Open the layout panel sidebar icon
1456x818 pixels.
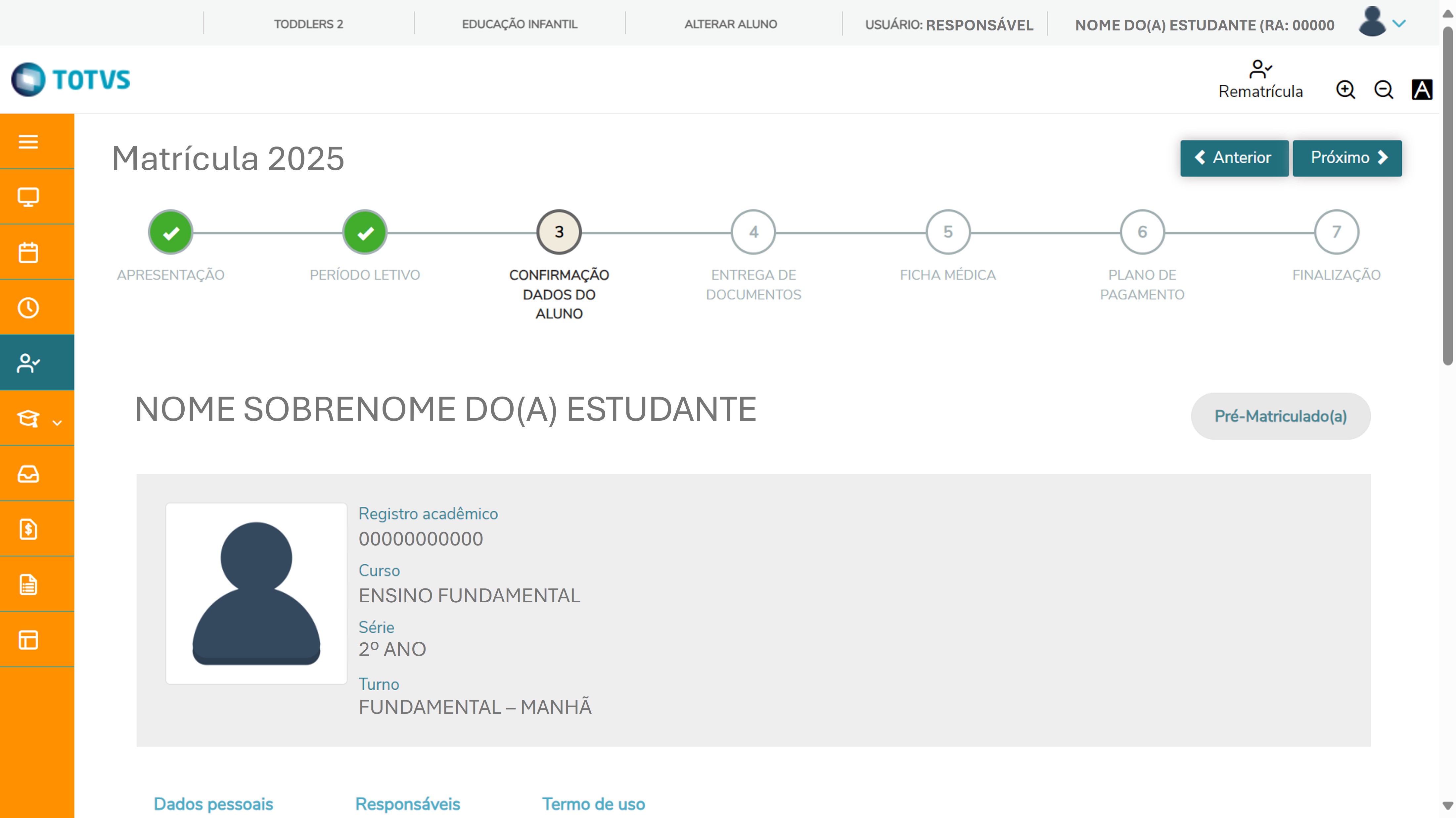click(28, 639)
